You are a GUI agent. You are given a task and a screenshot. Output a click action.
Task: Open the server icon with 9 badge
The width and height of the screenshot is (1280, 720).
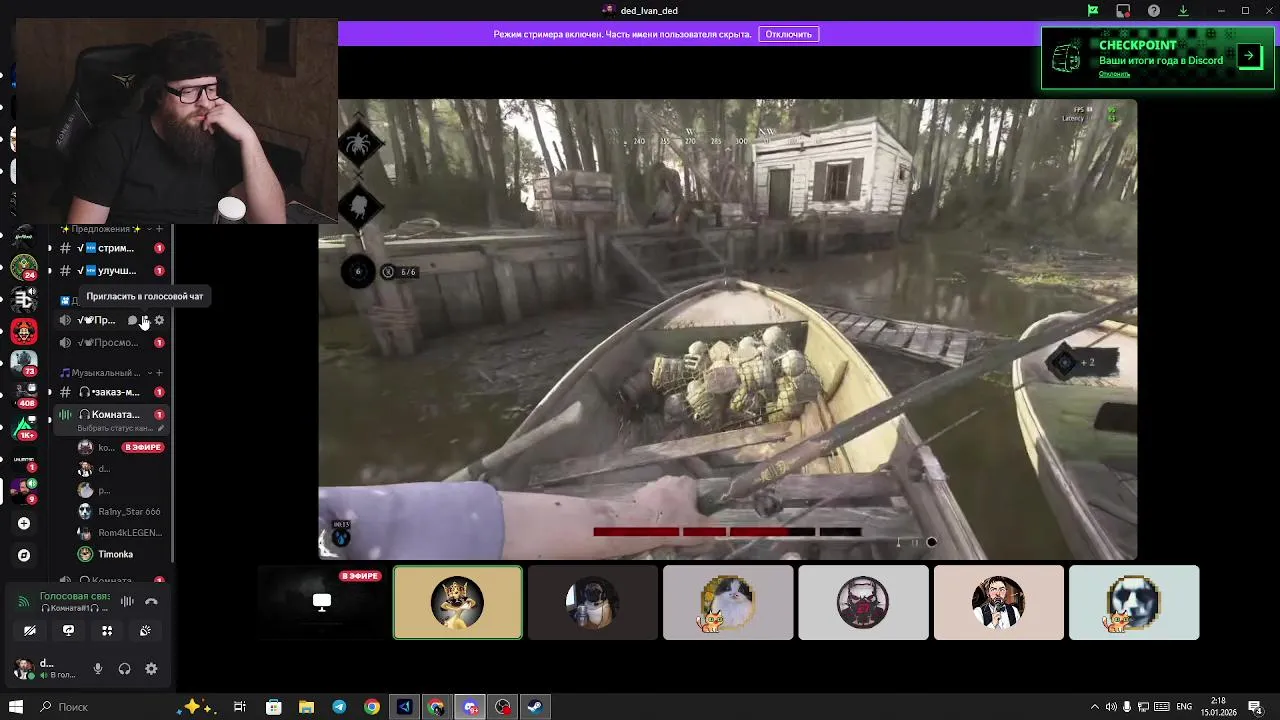(24, 490)
